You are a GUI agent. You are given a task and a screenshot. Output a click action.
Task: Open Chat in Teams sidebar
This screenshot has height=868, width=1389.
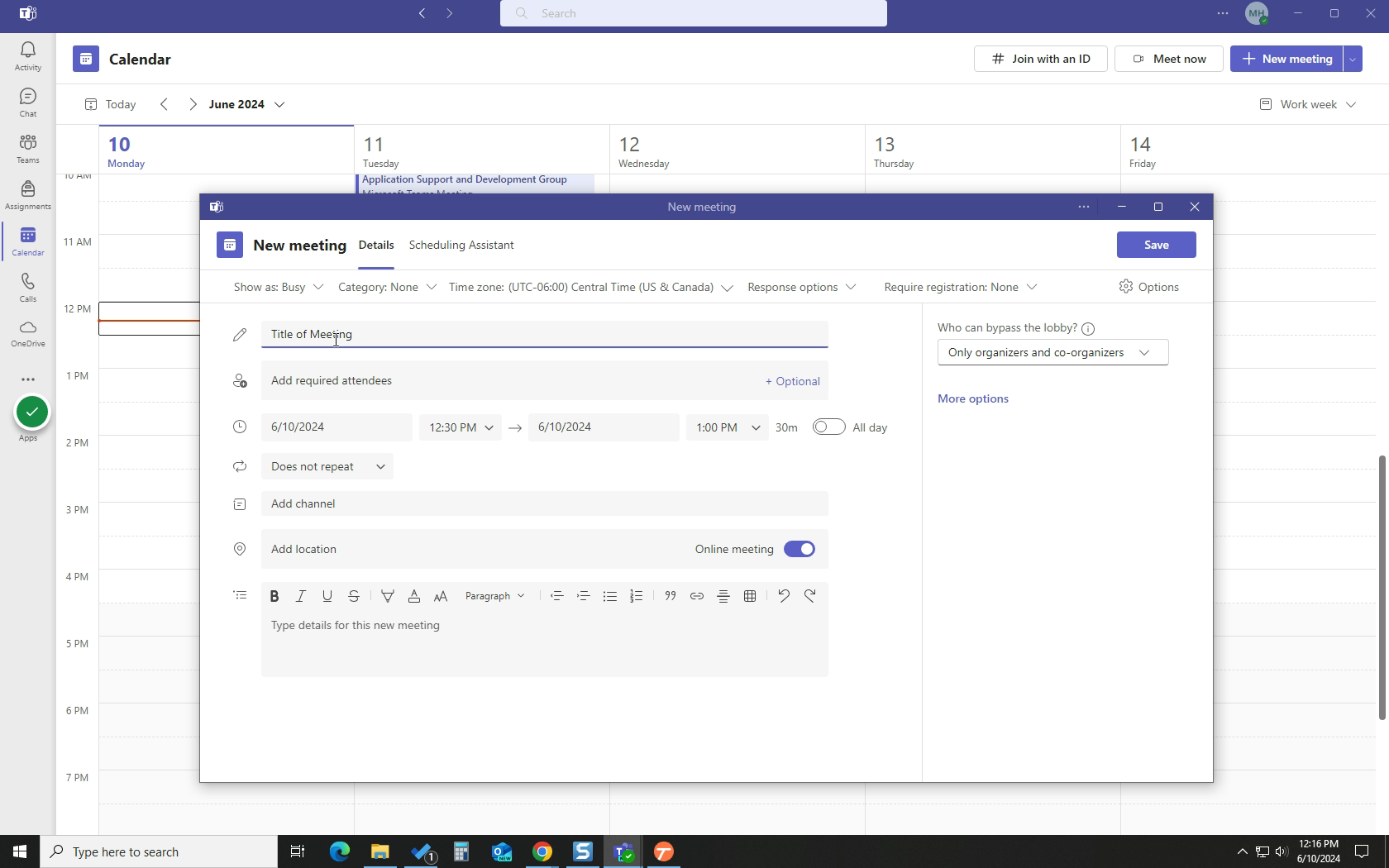coord(28,103)
